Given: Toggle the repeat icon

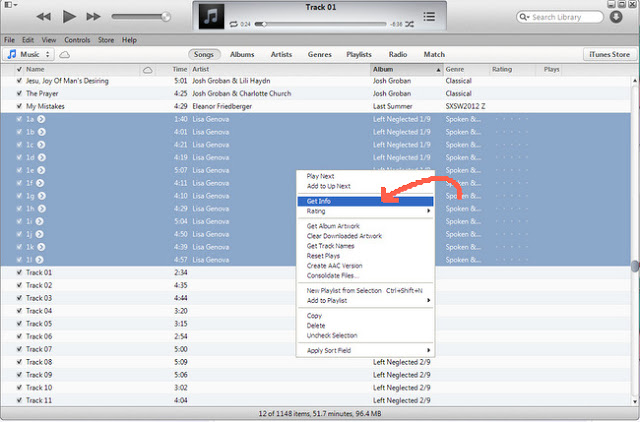Looking at the screenshot, I should [233, 24].
